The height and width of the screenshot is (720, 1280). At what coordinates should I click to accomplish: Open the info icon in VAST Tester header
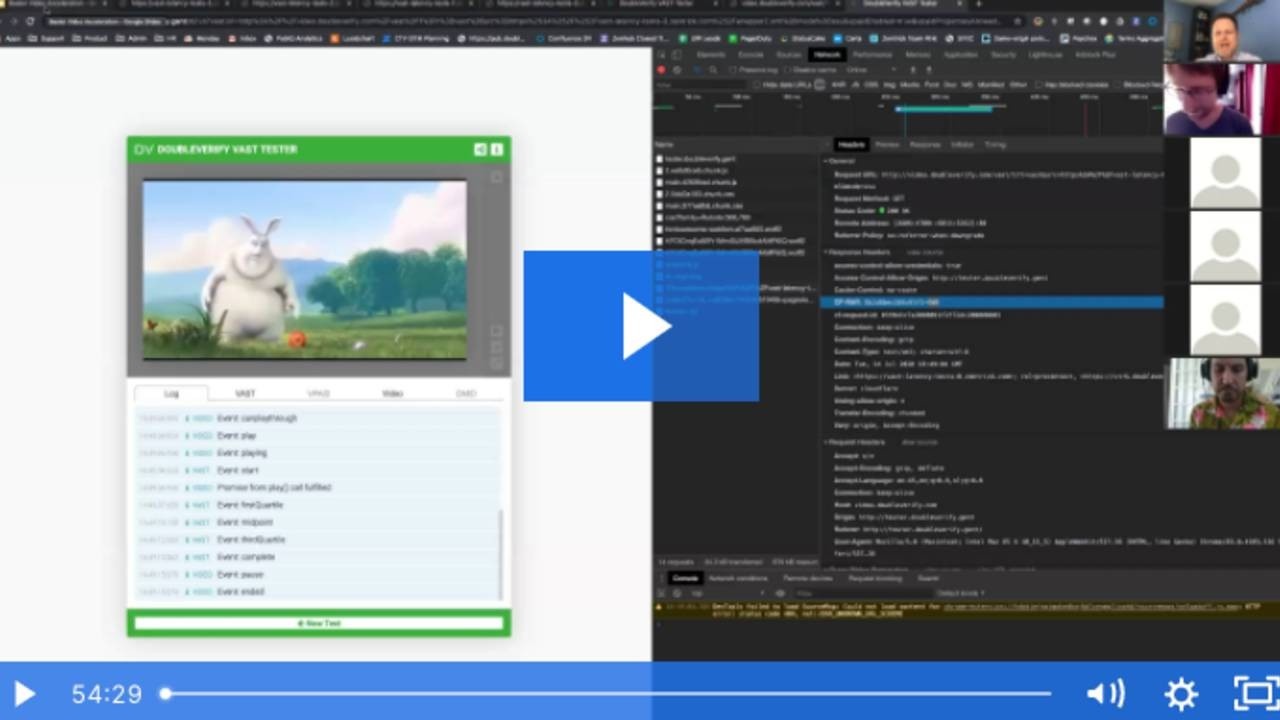497,149
